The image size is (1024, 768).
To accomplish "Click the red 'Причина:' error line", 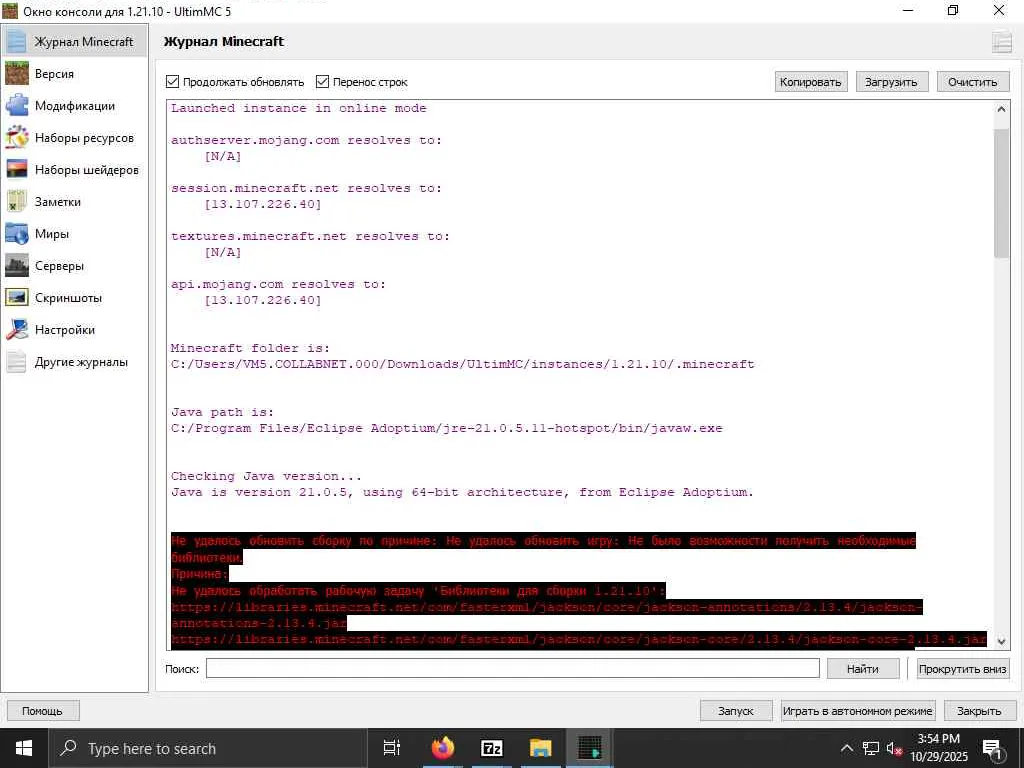I will [x=200, y=574].
